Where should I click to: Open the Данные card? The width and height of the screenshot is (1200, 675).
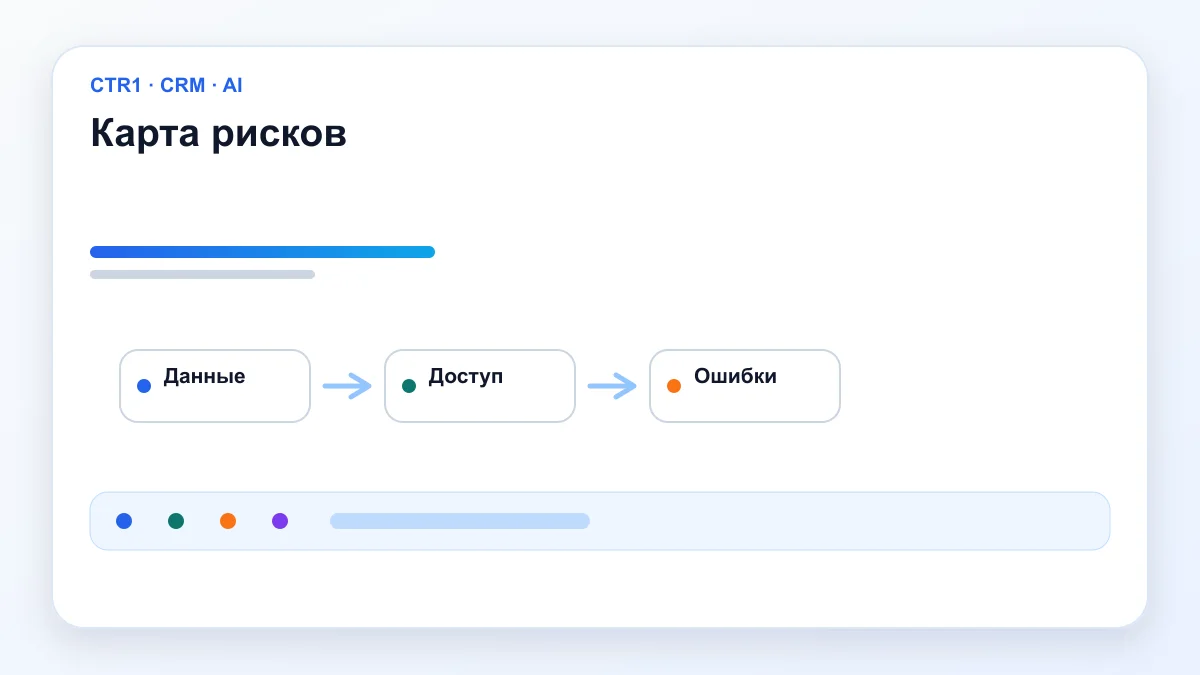pos(215,386)
